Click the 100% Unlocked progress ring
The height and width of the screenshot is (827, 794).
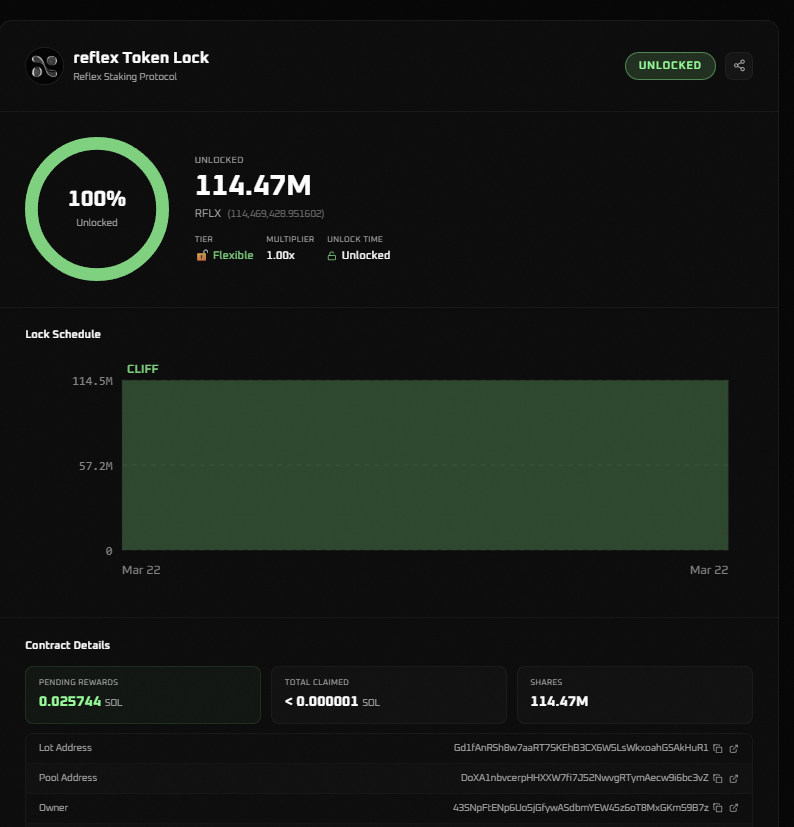click(x=97, y=209)
